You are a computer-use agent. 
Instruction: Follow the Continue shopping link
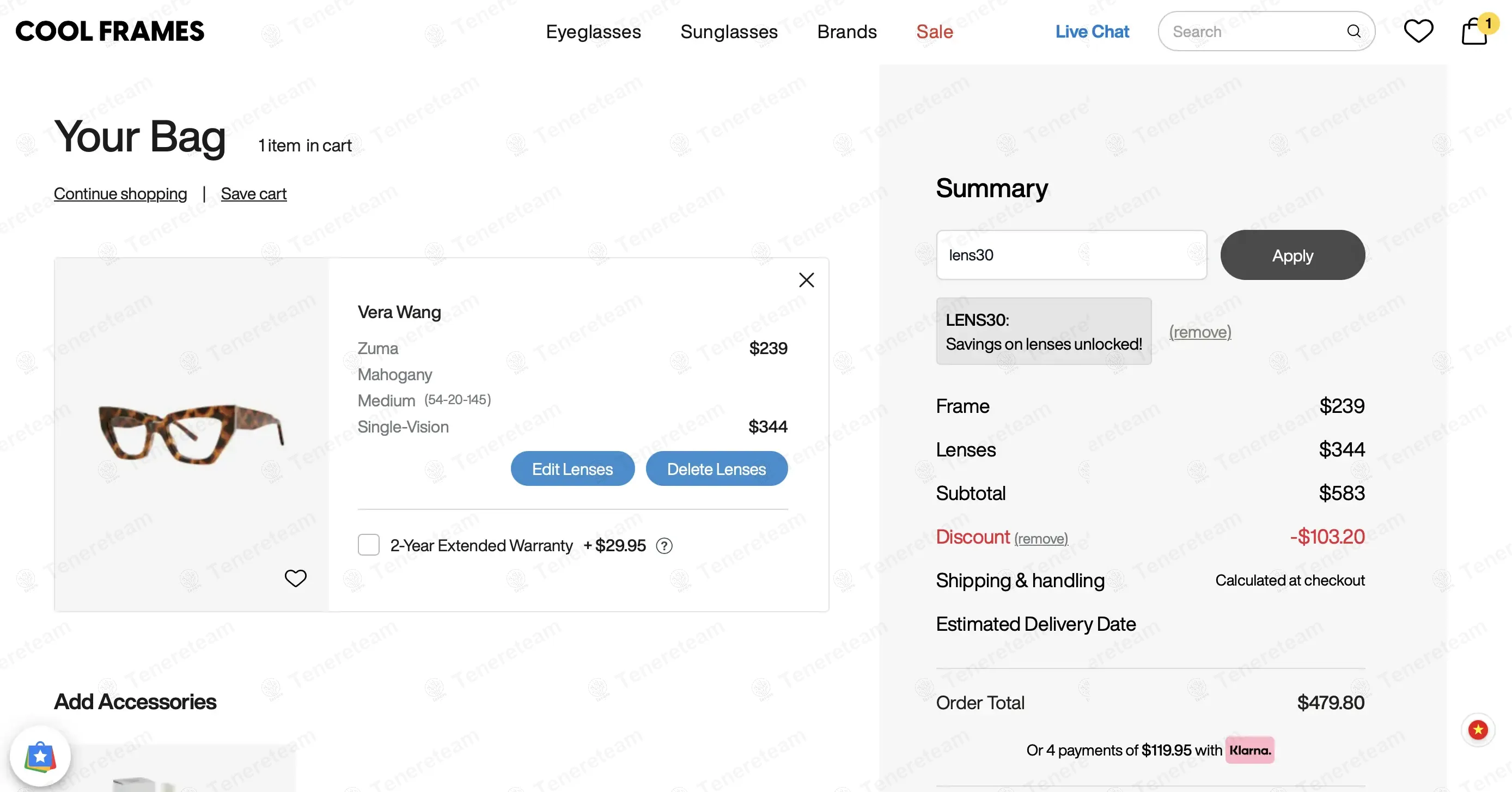tap(120, 194)
